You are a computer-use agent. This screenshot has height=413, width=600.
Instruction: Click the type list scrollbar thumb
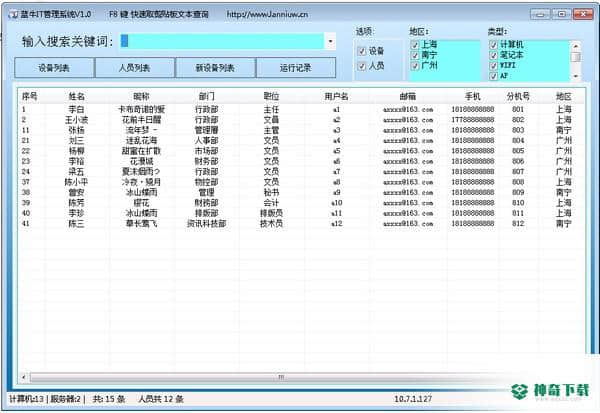pyautogui.click(x=576, y=56)
